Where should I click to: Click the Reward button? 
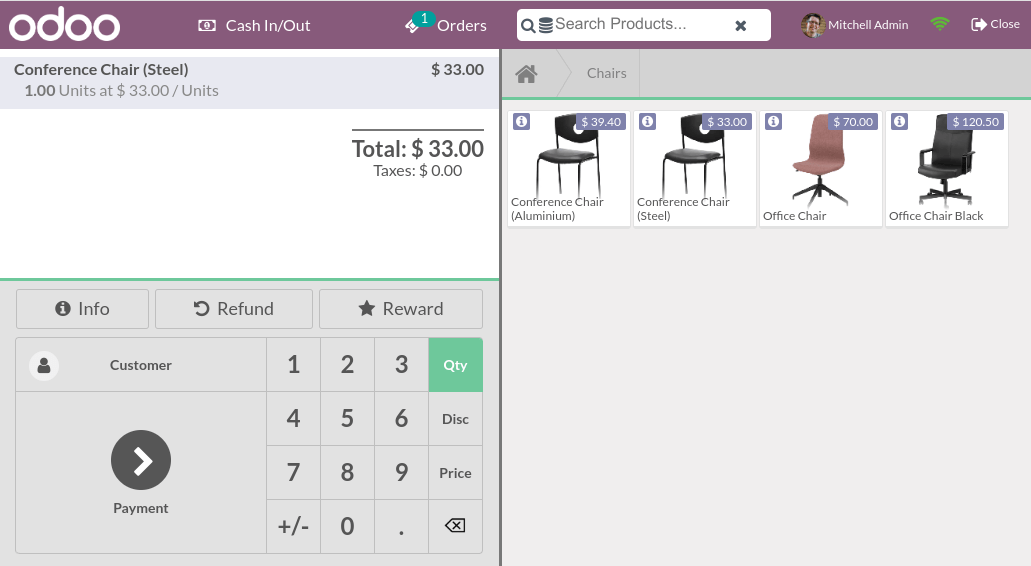(x=401, y=309)
